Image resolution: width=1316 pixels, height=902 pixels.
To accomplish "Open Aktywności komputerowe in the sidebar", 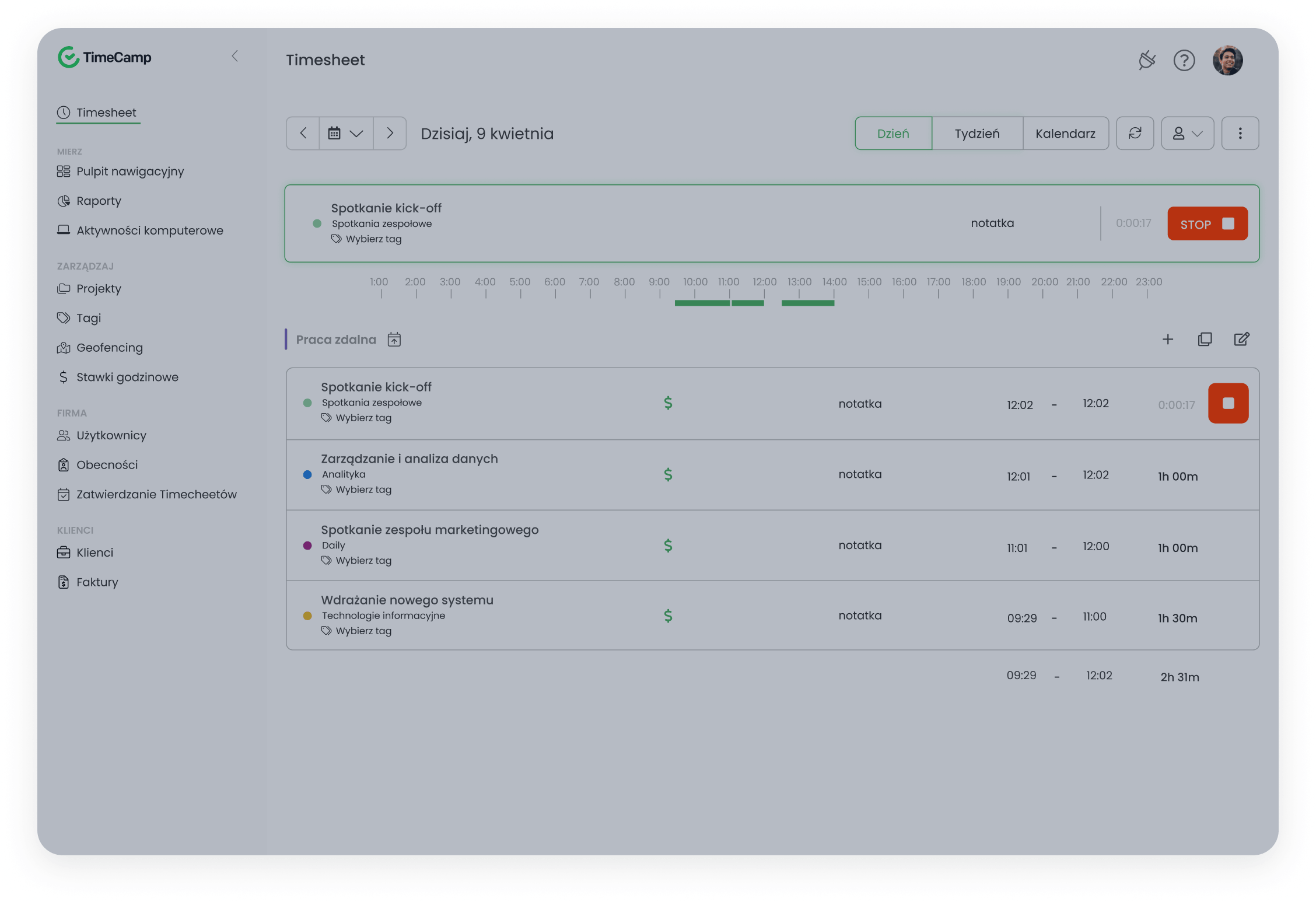I will point(140,230).
